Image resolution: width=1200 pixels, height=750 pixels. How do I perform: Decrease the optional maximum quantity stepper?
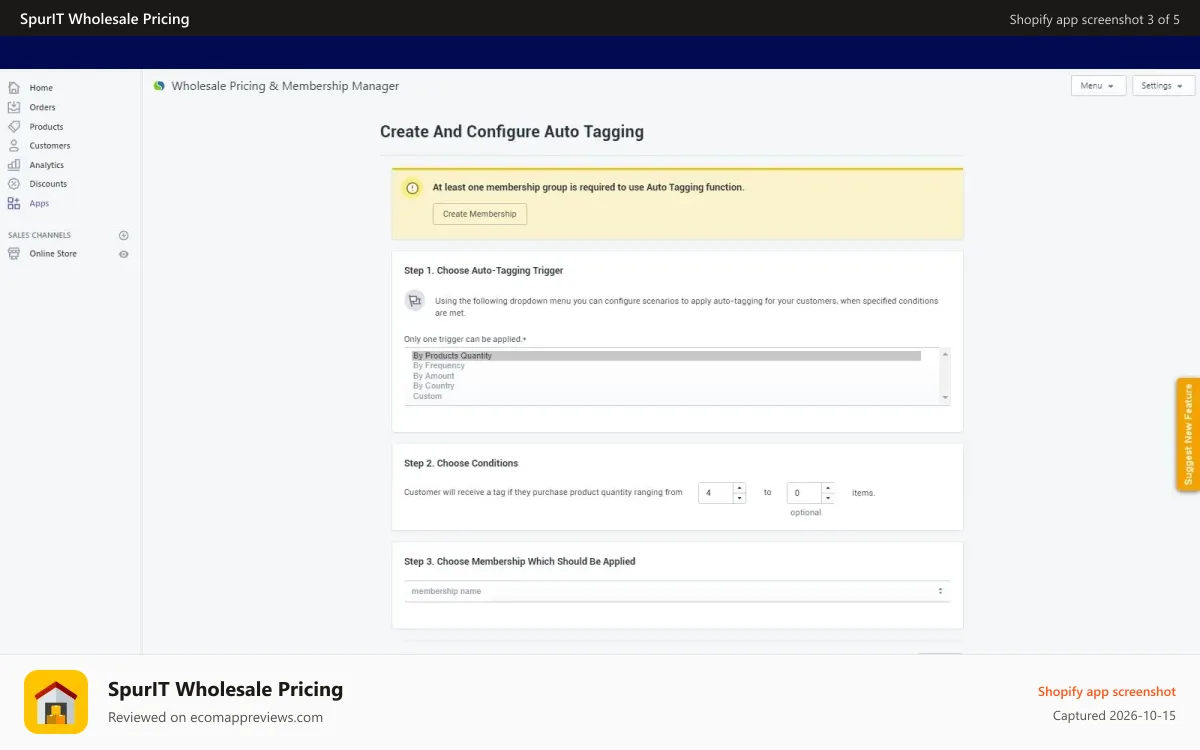point(828,497)
